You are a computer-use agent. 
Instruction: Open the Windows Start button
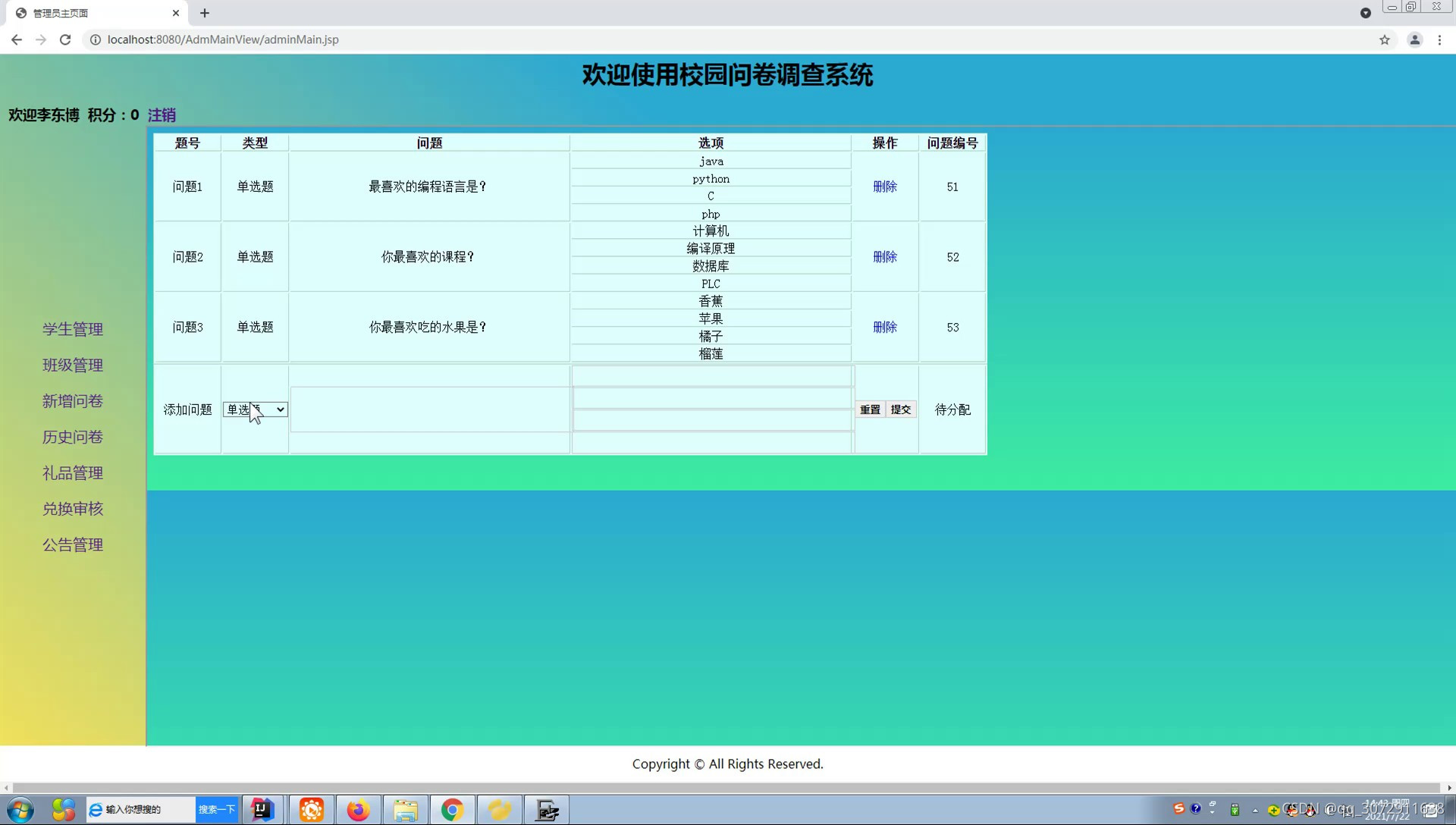[x=21, y=810]
